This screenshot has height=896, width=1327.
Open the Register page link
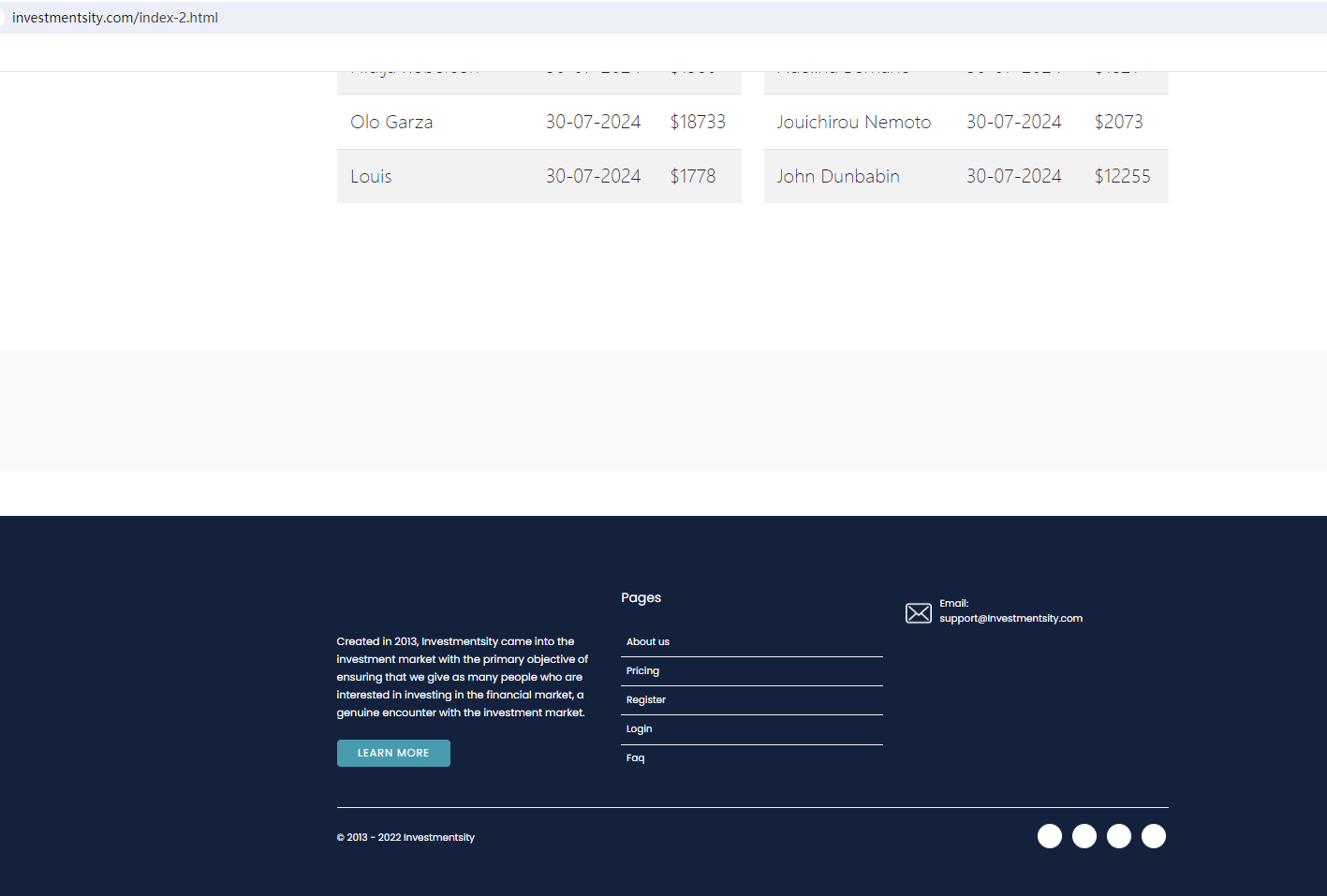646,699
